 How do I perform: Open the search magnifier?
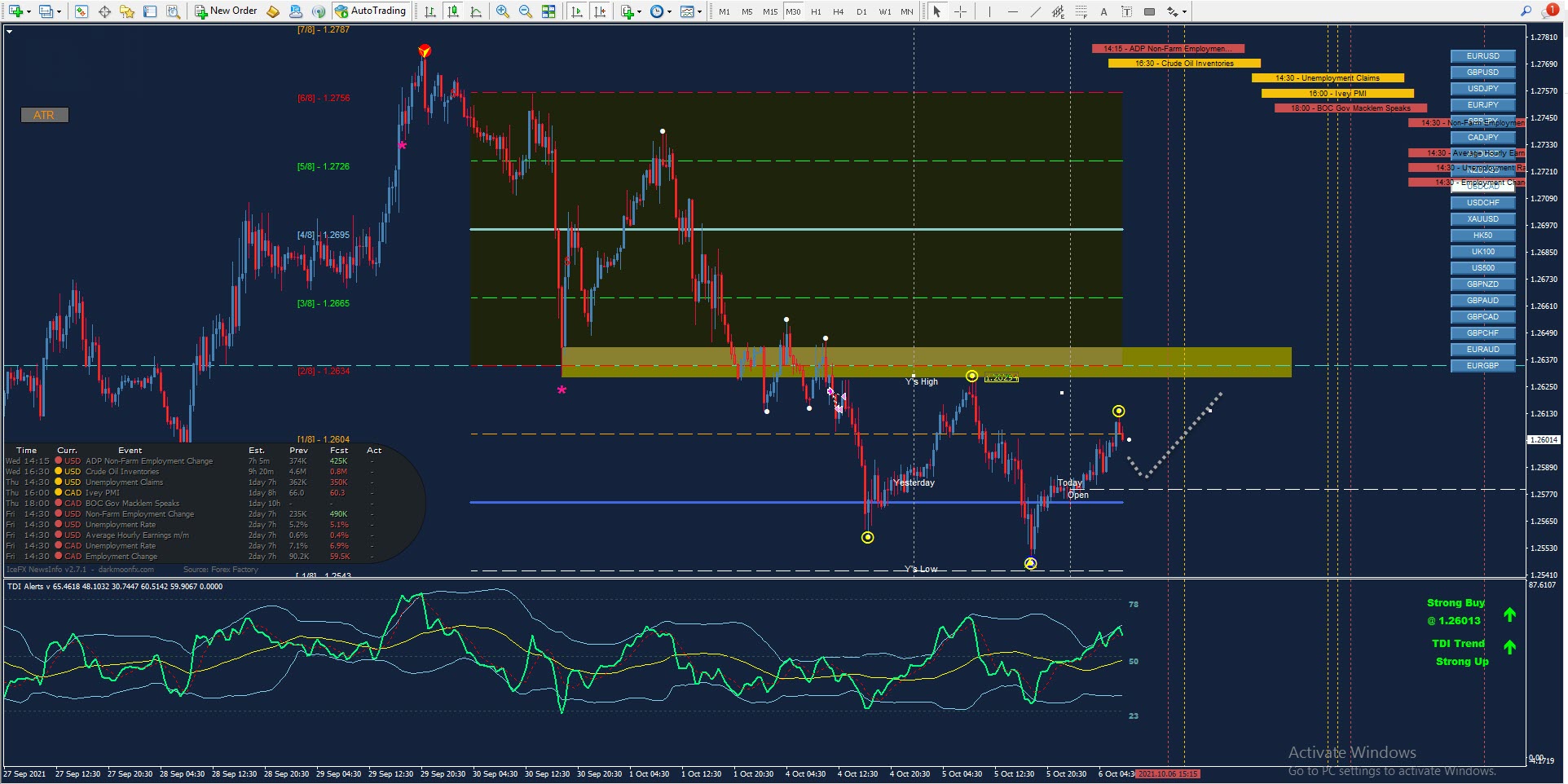(x=1526, y=11)
